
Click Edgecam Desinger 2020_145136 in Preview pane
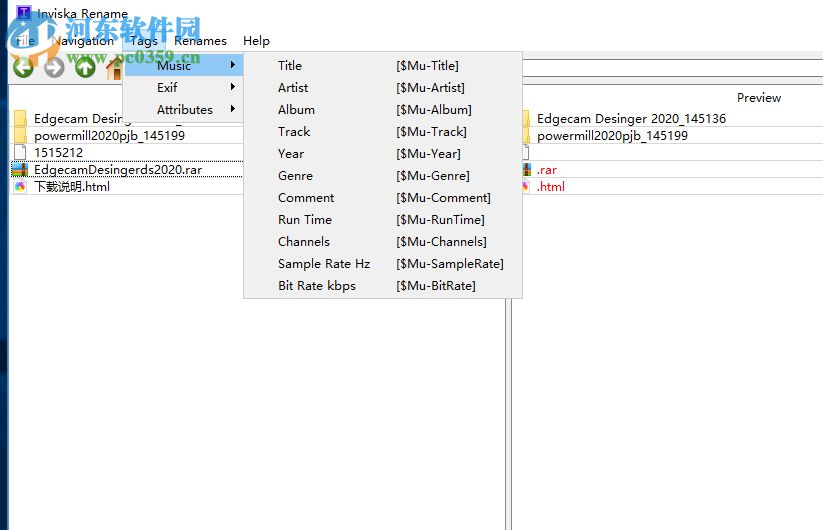pyautogui.click(x=631, y=119)
